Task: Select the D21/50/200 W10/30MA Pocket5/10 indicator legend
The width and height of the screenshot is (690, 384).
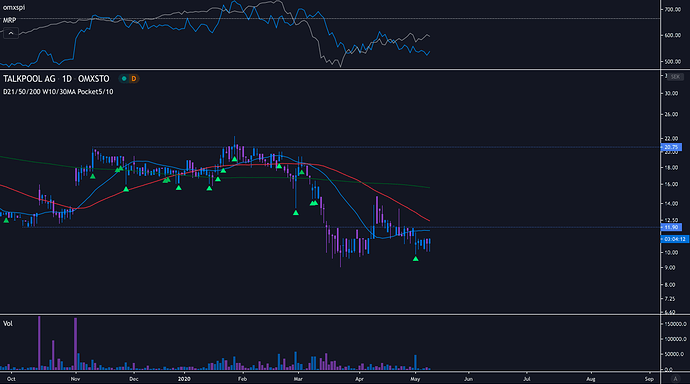Action: [58, 92]
